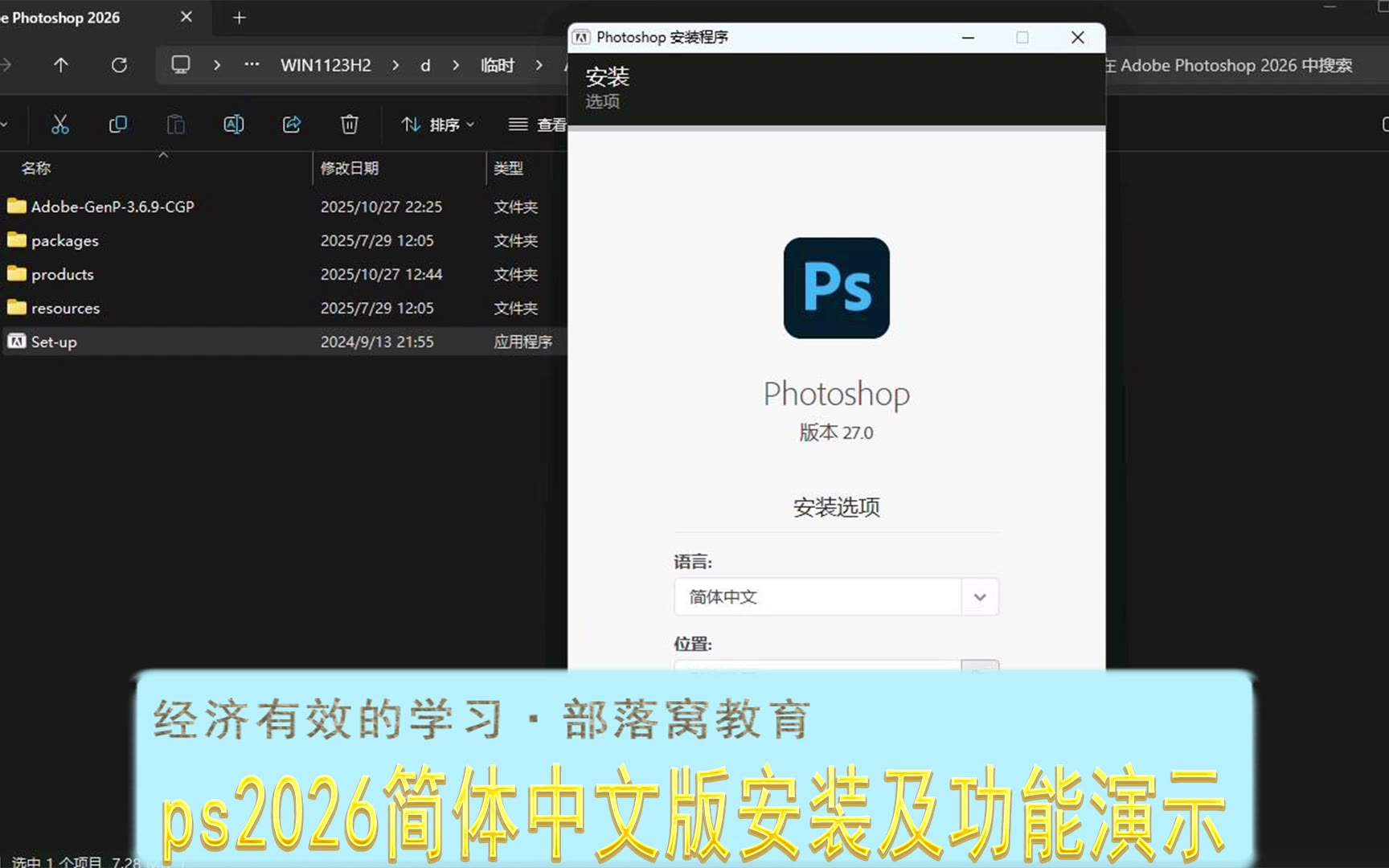Expand chevron after d breadcrumb
Viewport: 1389px width, 868px height.
456,65
